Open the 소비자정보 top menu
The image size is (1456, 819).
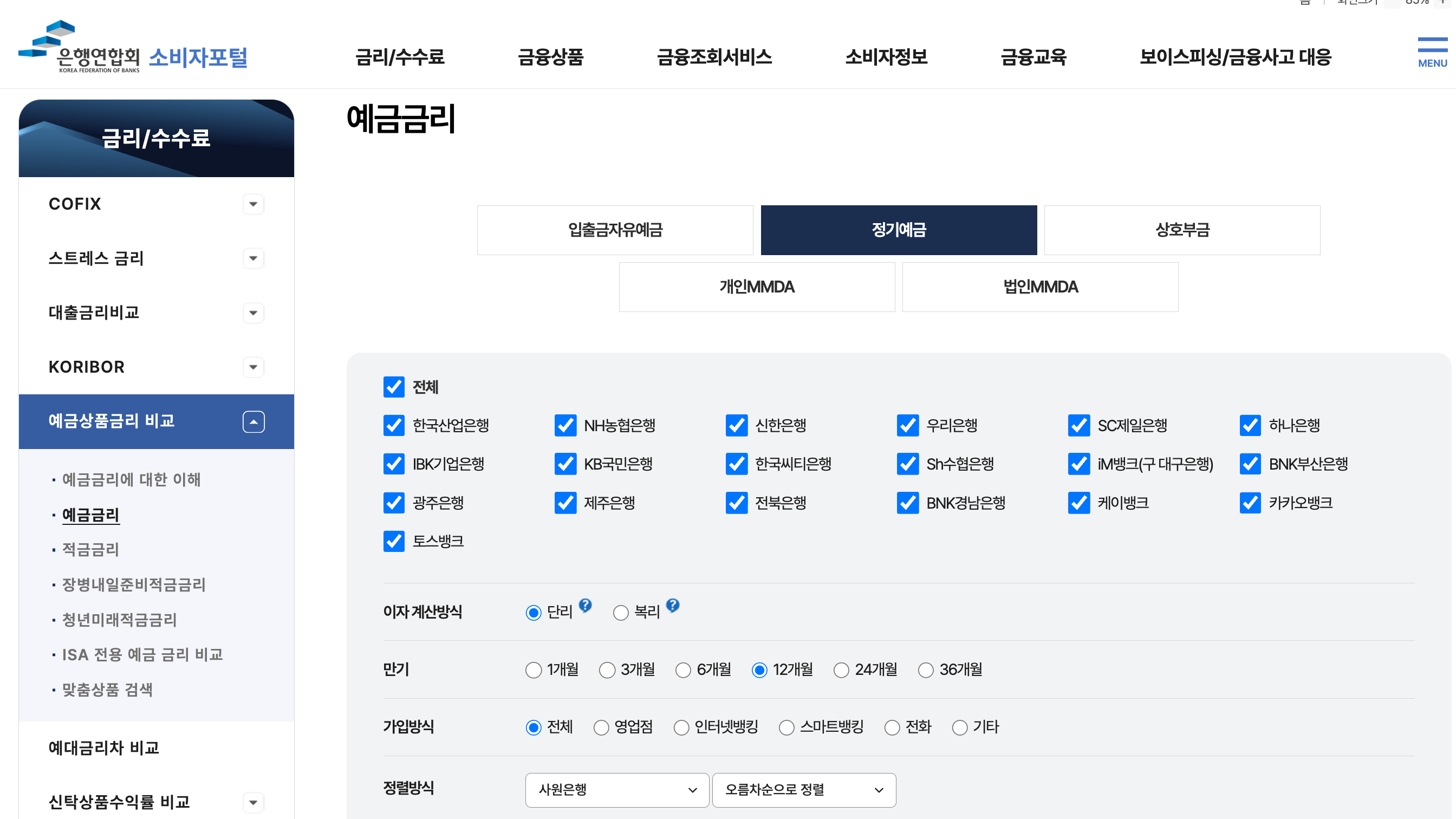pyautogui.click(x=886, y=57)
